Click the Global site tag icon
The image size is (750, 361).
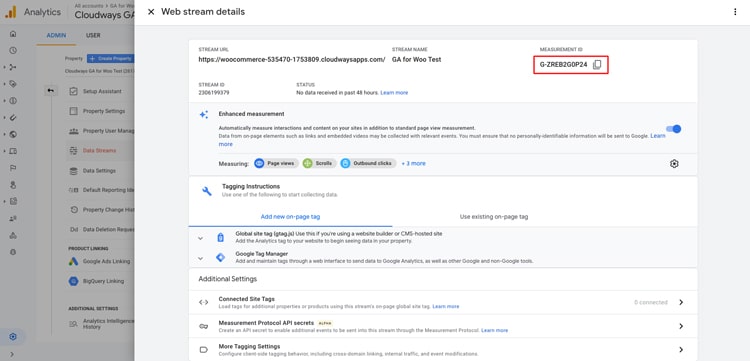click(x=220, y=238)
